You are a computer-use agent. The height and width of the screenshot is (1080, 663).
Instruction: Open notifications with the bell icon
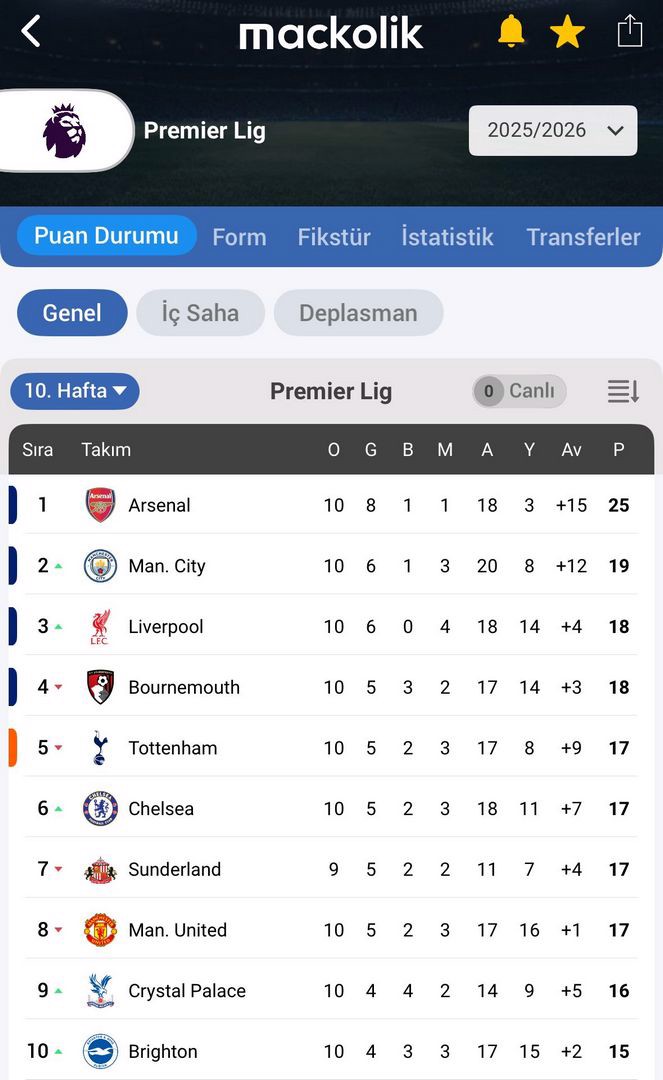[511, 32]
